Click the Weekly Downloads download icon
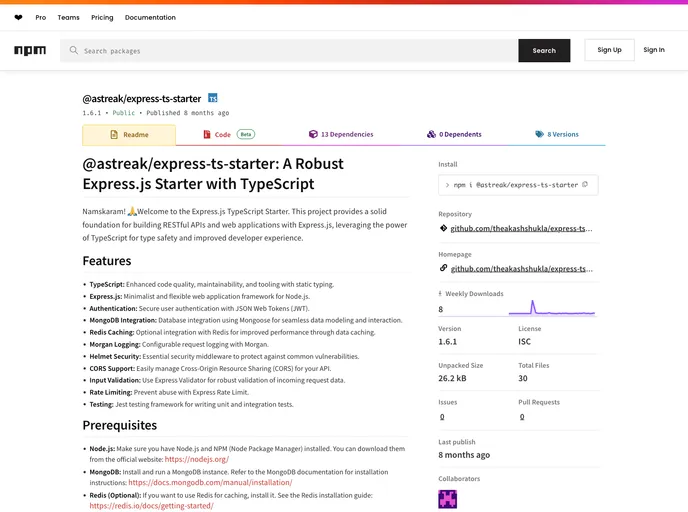This screenshot has width=688, height=512. [440, 294]
